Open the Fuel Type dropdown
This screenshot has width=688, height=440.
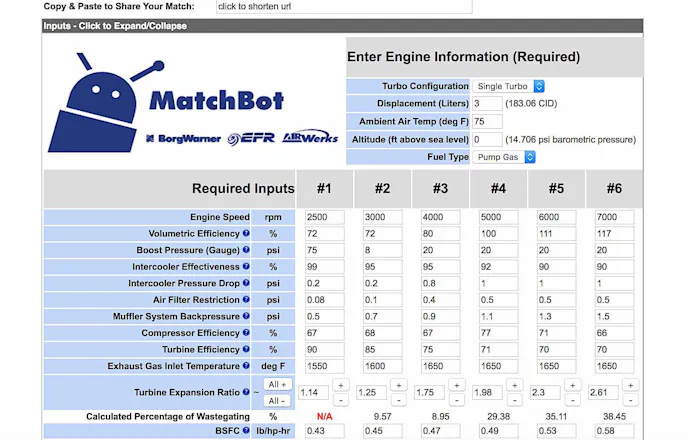tap(509, 157)
